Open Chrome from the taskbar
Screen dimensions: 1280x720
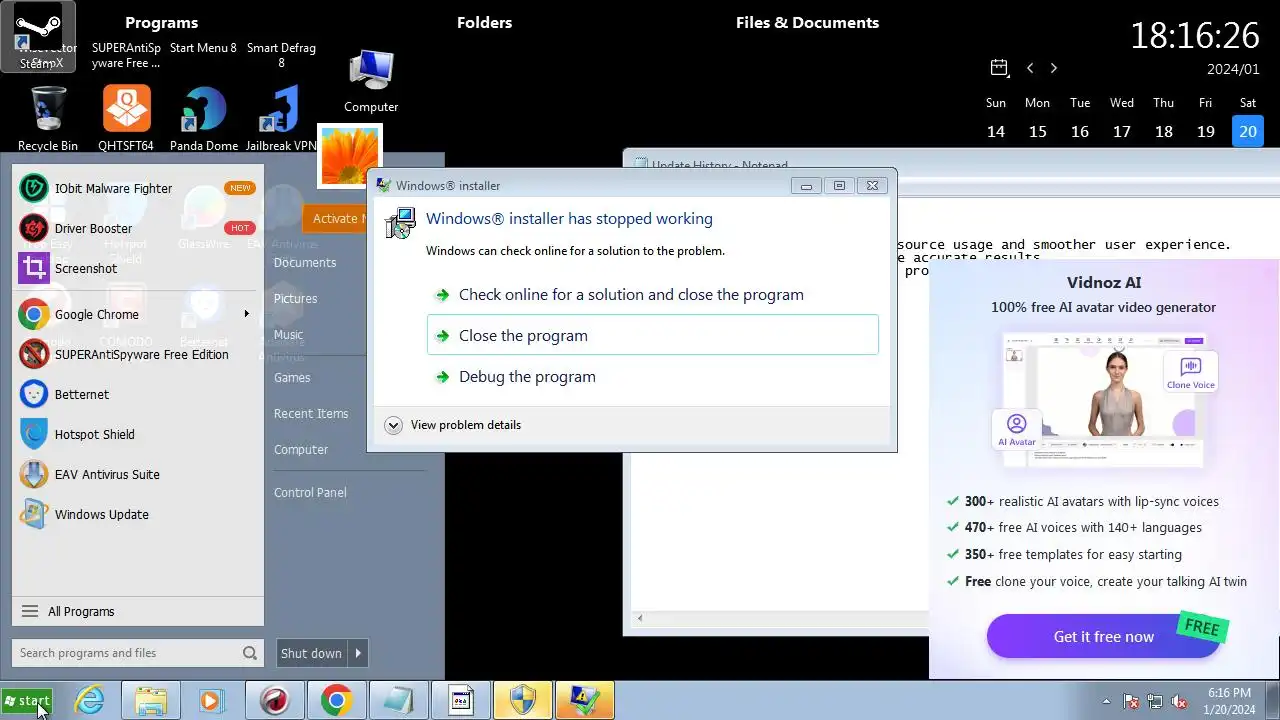pyautogui.click(x=336, y=701)
